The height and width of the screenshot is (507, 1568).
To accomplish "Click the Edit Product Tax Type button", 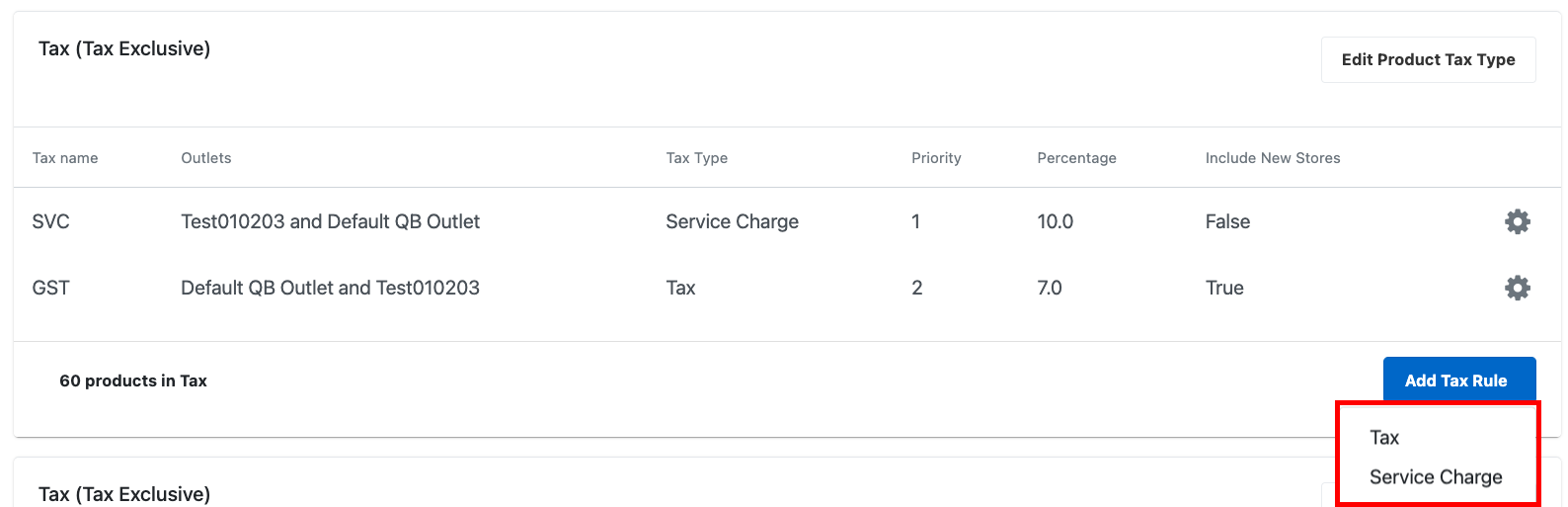I will (1428, 59).
